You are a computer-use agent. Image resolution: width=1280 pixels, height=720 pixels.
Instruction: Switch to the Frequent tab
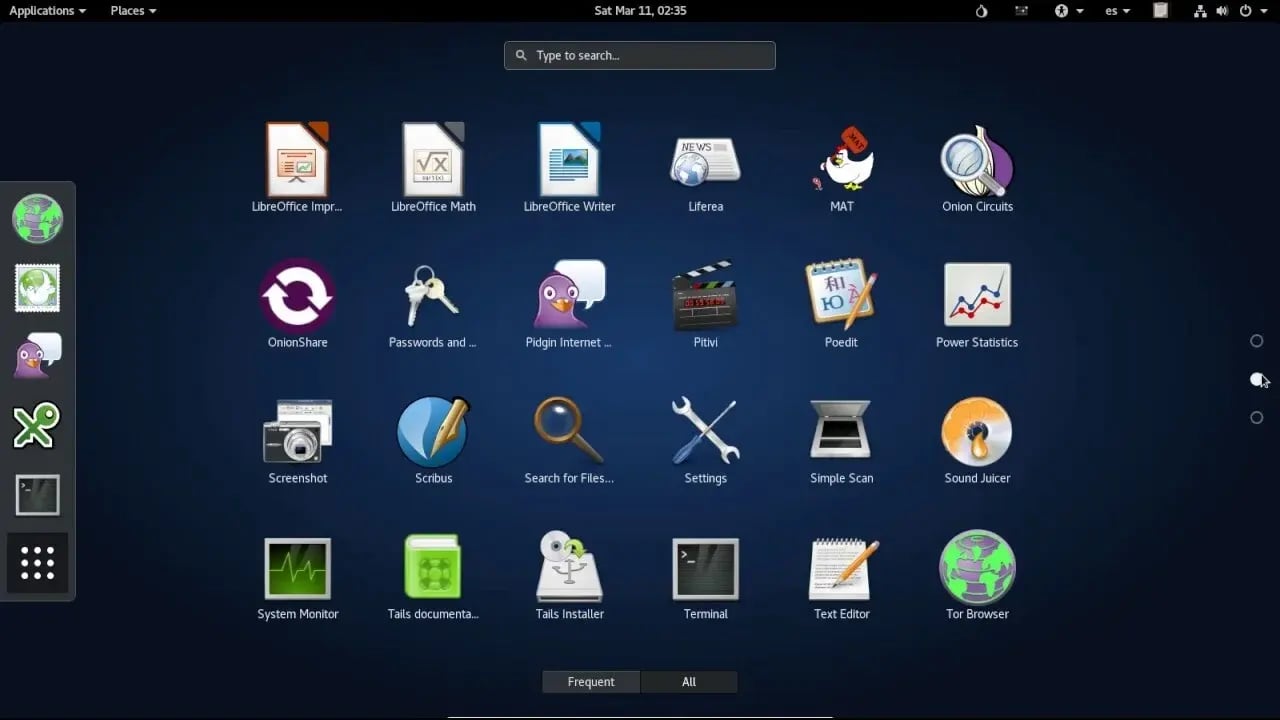click(591, 682)
